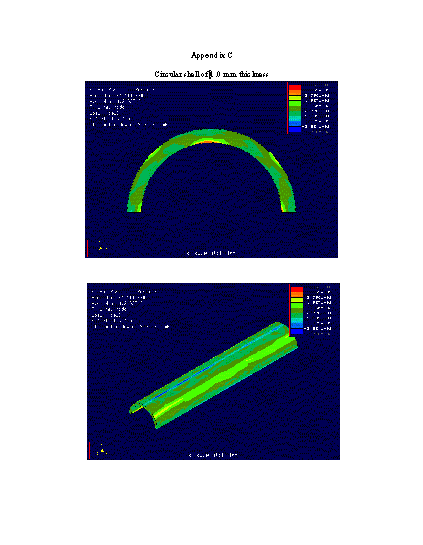Click the axis triad icon in the bottom plot
This screenshot has height=545, width=423.
[102, 450]
